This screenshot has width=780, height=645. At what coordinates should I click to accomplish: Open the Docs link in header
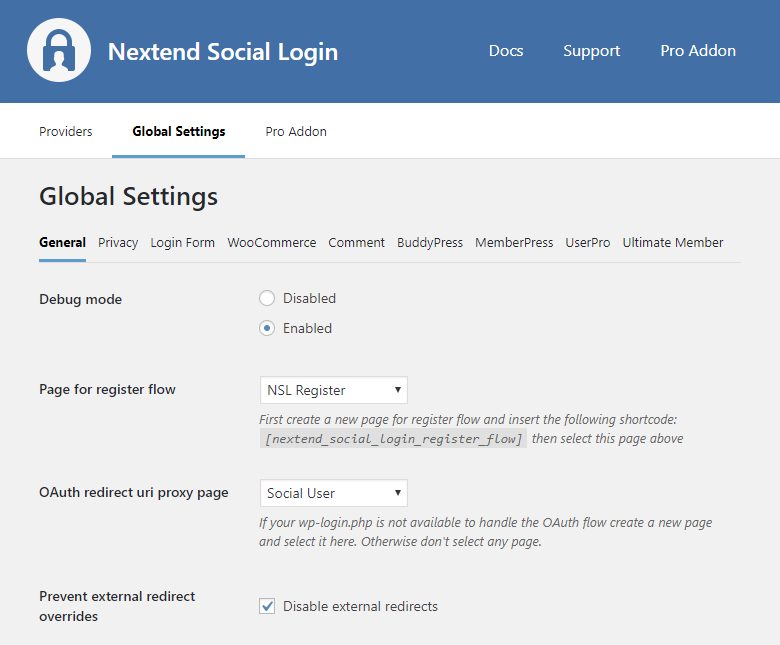tap(505, 51)
